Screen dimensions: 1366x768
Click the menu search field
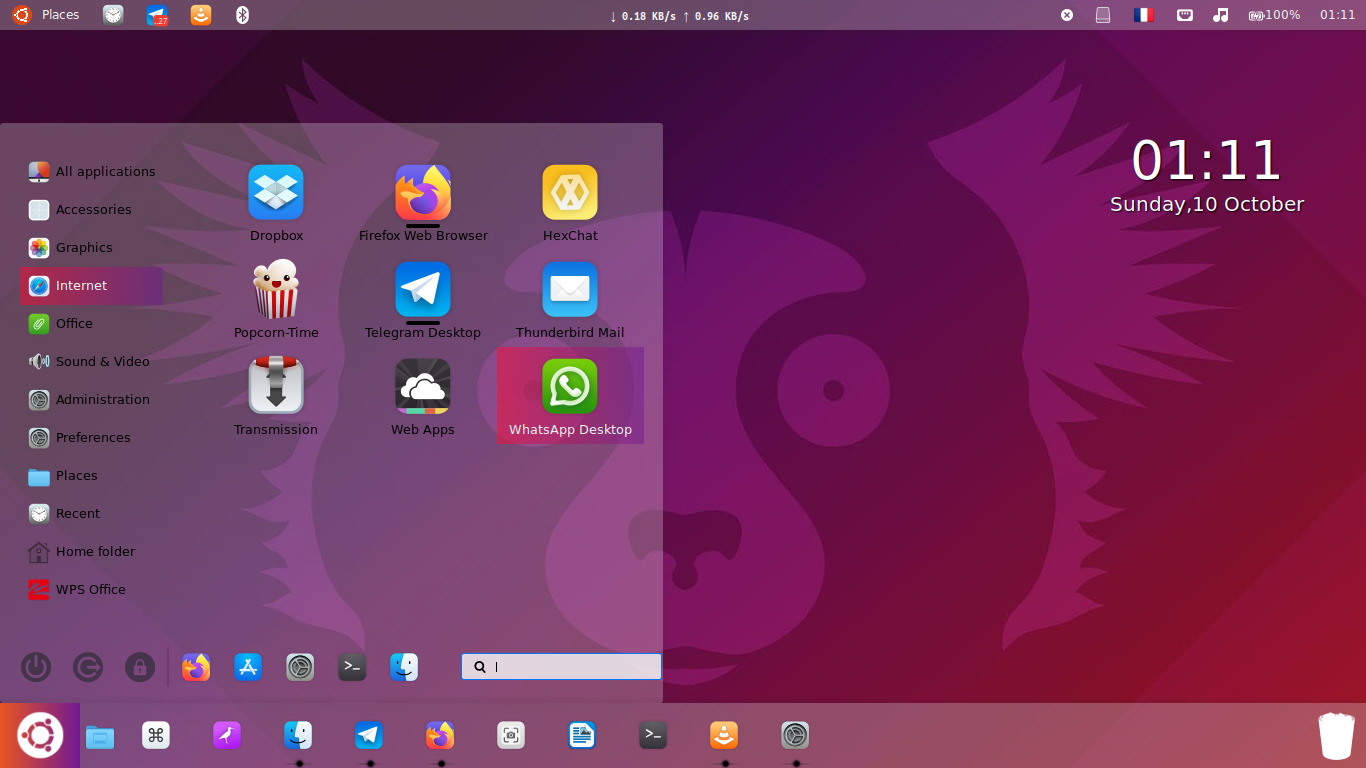tap(561, 667)
